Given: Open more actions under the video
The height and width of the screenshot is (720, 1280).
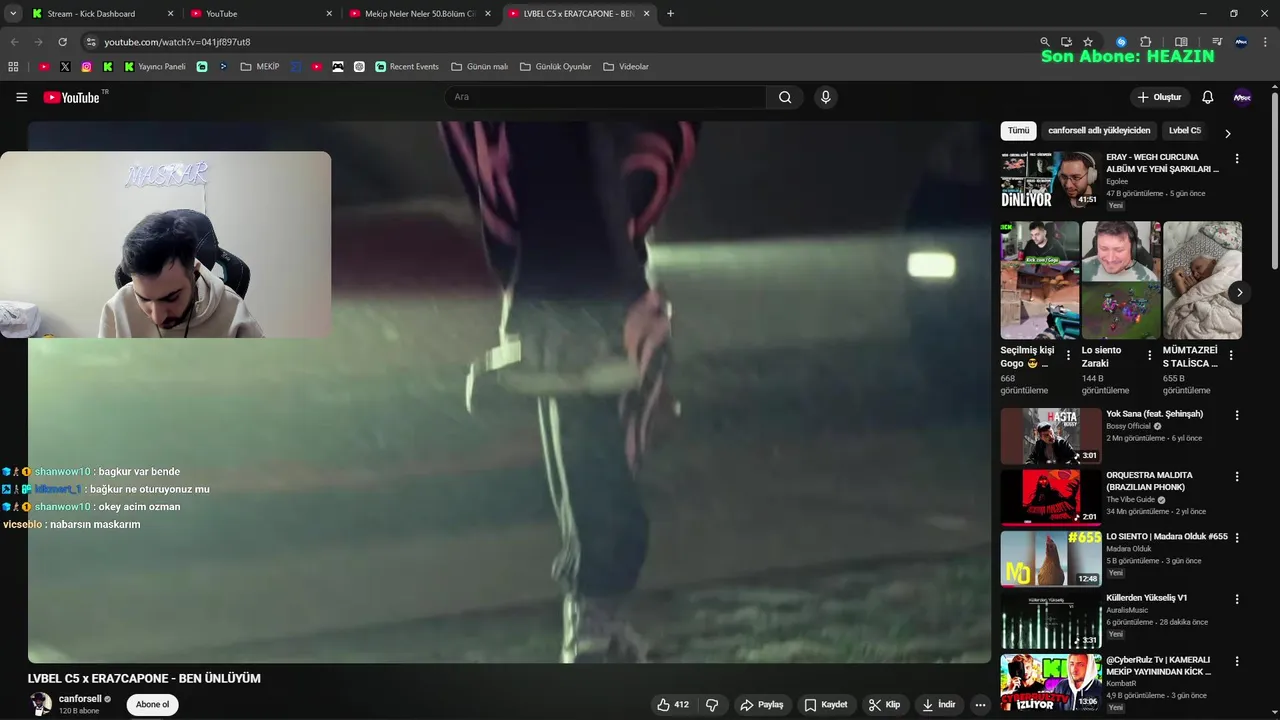Looking at the screenshot, I should click(x=980, y=705).
